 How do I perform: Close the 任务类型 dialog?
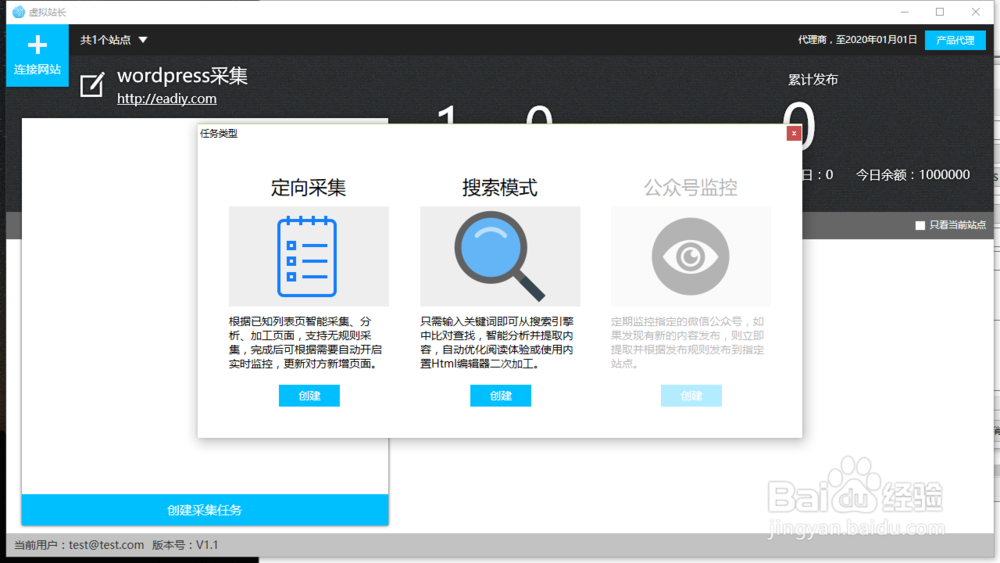(793, 133)
